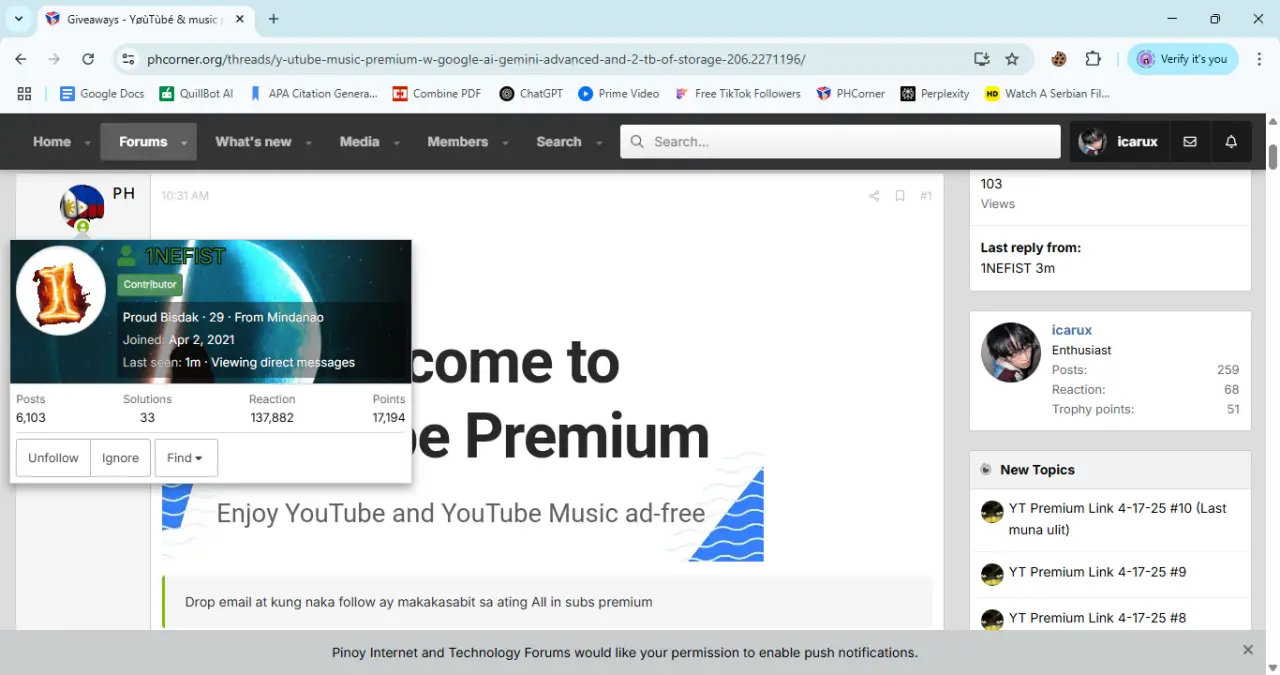Screen dimensions: 1280x675
Task: Expand the Search menu arrow
Action: [598, 143]
